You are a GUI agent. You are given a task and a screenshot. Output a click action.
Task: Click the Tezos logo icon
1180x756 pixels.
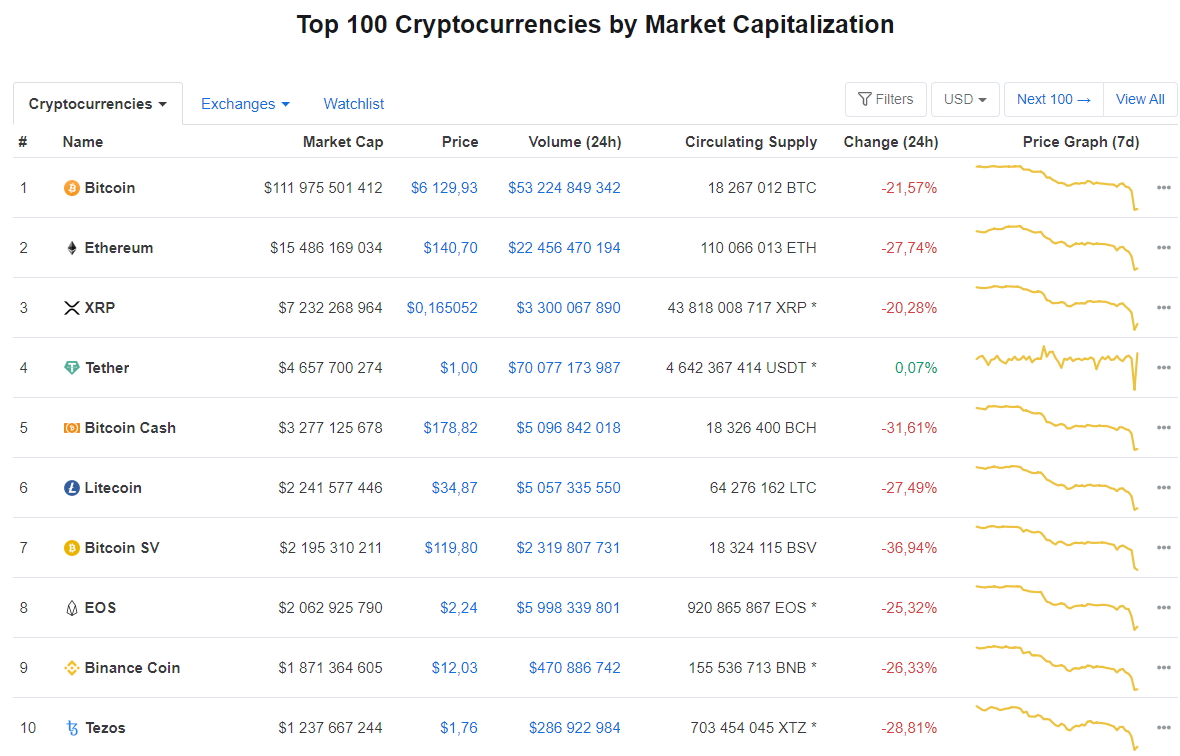(x=71, y=728)
